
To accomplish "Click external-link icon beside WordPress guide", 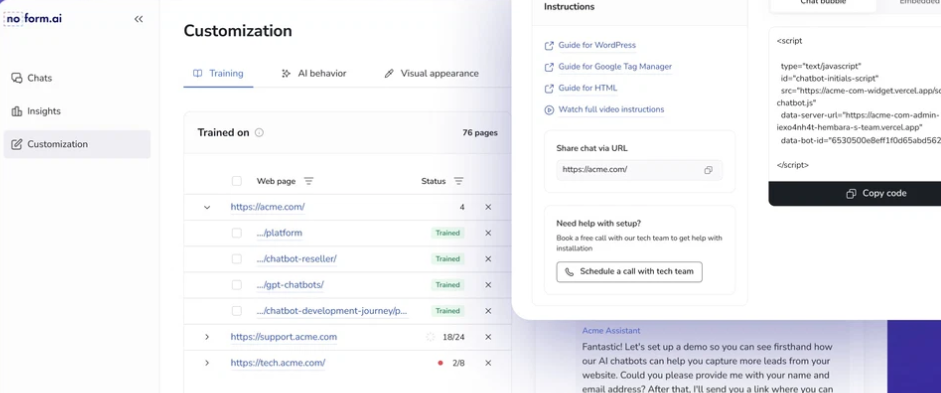I will coord(549,46).
